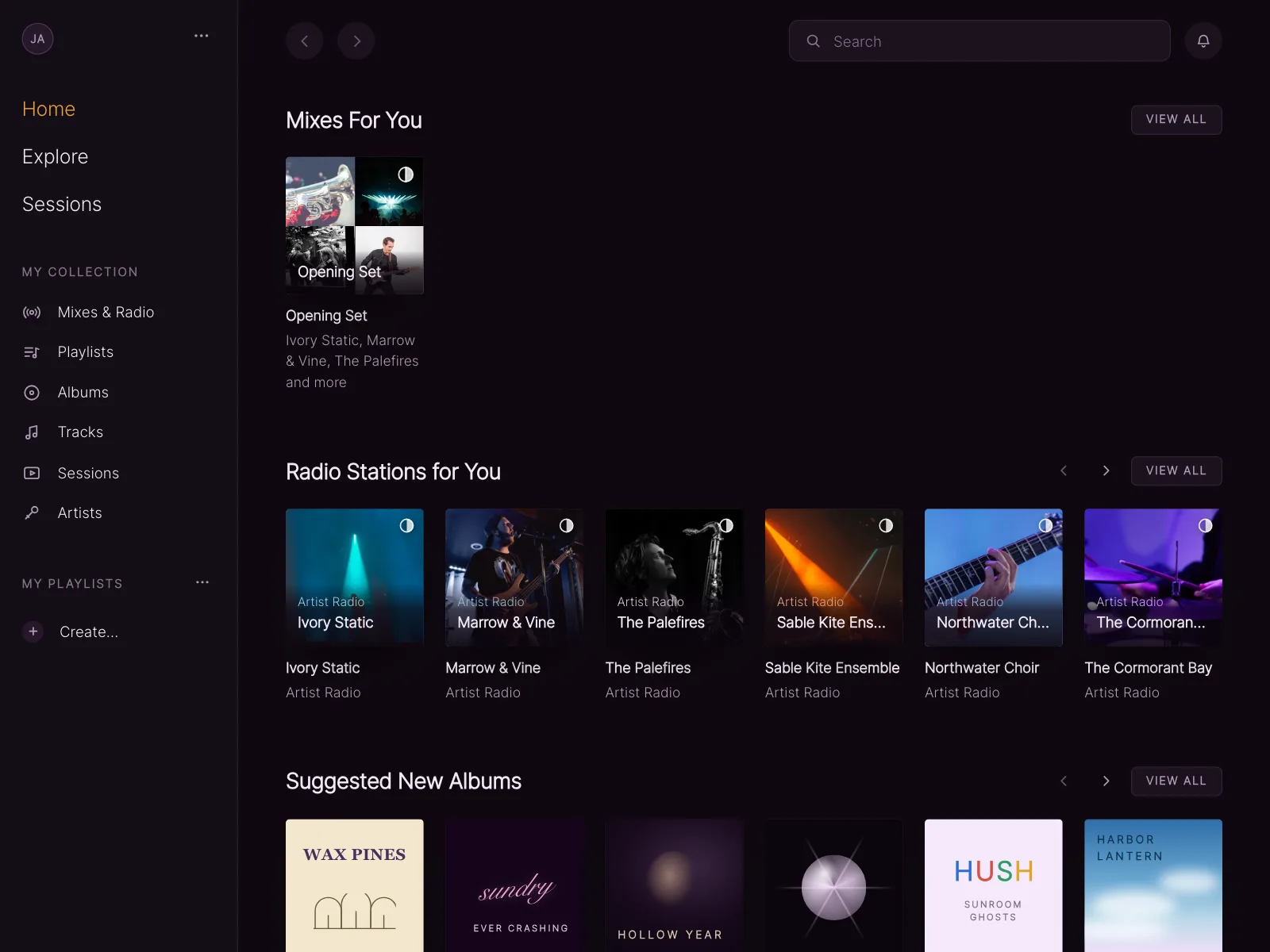Go forward with the right arrow button
Image resolution: width=1270 pixels, height=952 pixels.
pos(356,41)
